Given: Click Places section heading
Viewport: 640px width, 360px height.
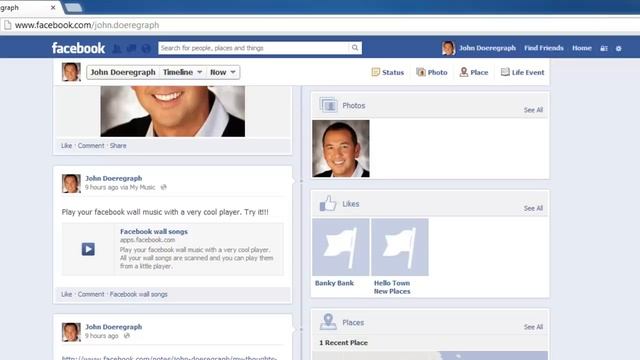Looking at the screenshot, I should pyautogui.click(x=353, y=322).
